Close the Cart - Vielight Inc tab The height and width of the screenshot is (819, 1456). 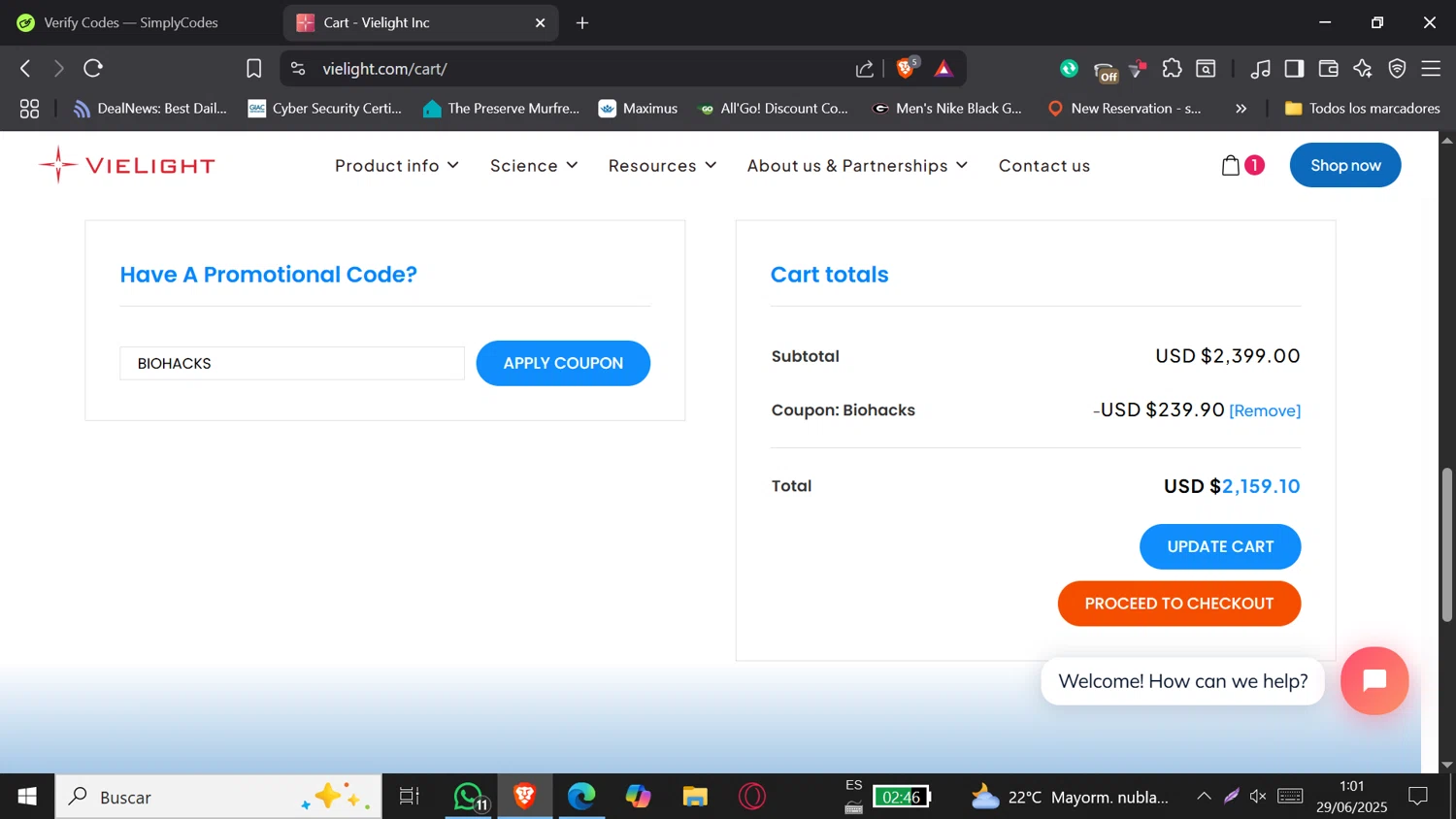tap(541, 22)
